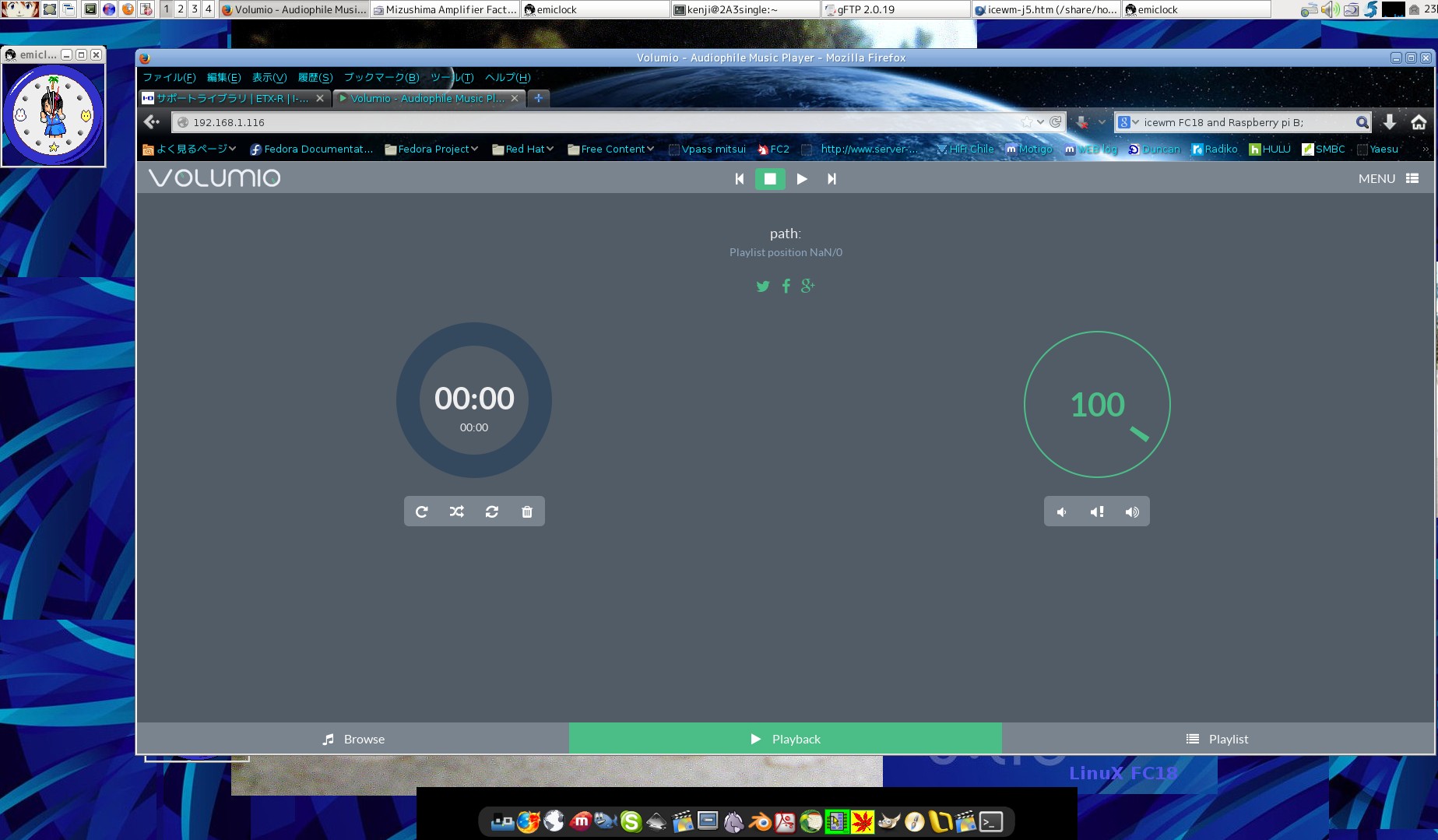1438x840 pixels.
Task: Mute the volume with mute icon
Action: click(1096, 511)
